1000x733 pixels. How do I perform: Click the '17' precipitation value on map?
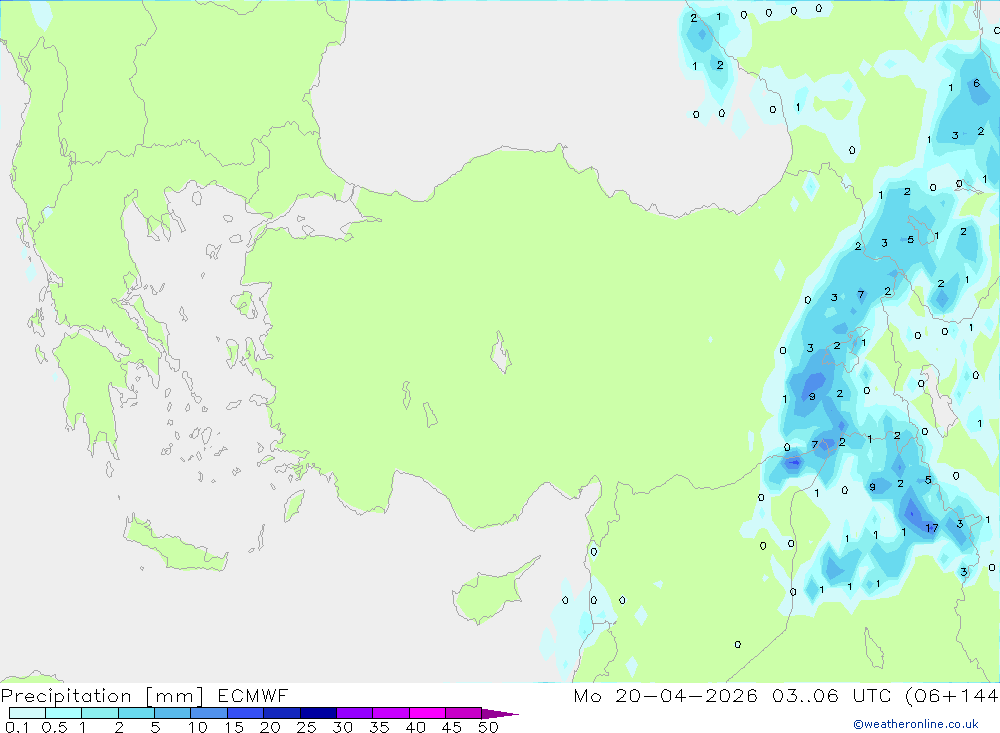point(932,528)
